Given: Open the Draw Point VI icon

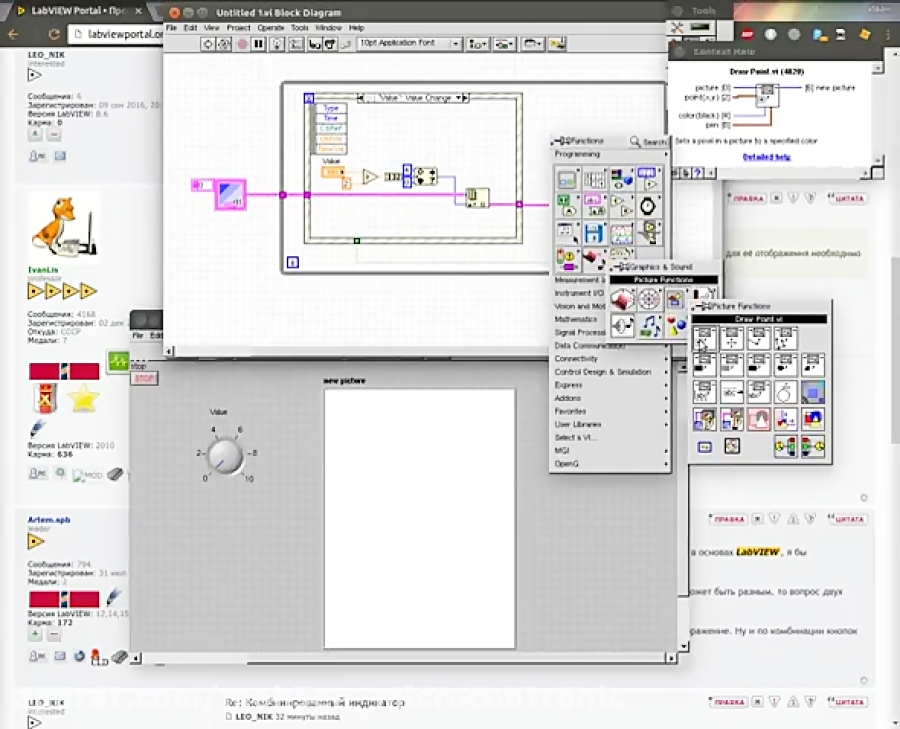Looking at the screenshot, I should (705, 338).
